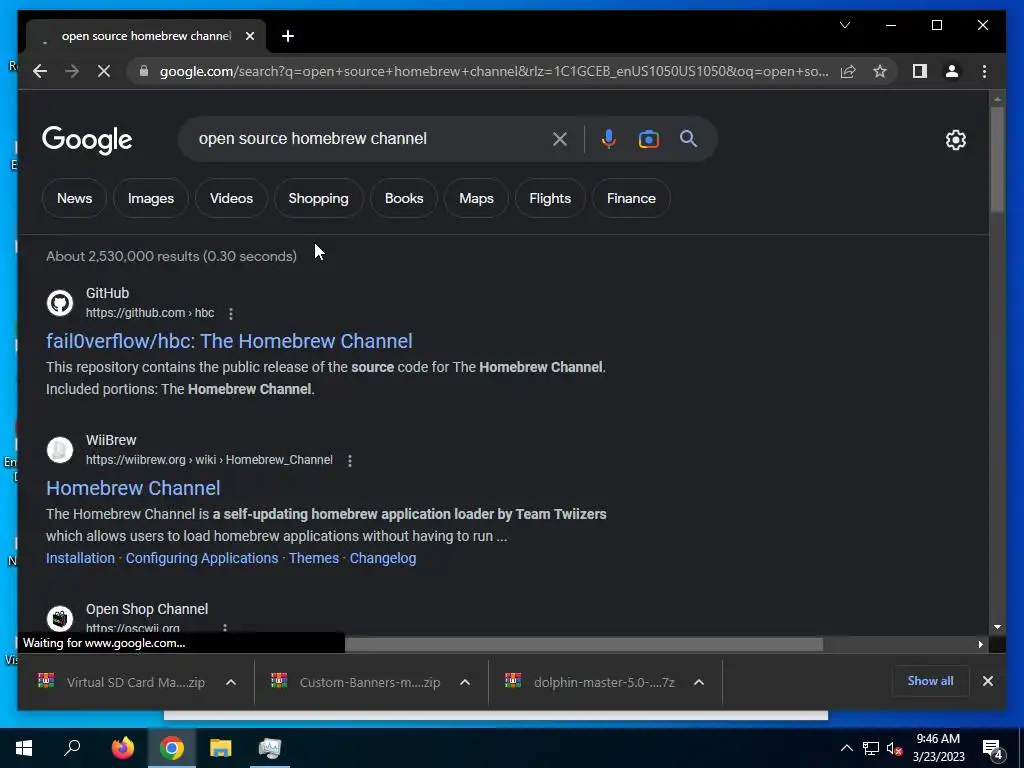Search by image camera icon
1024x768 pixels.
pos(648,139)
